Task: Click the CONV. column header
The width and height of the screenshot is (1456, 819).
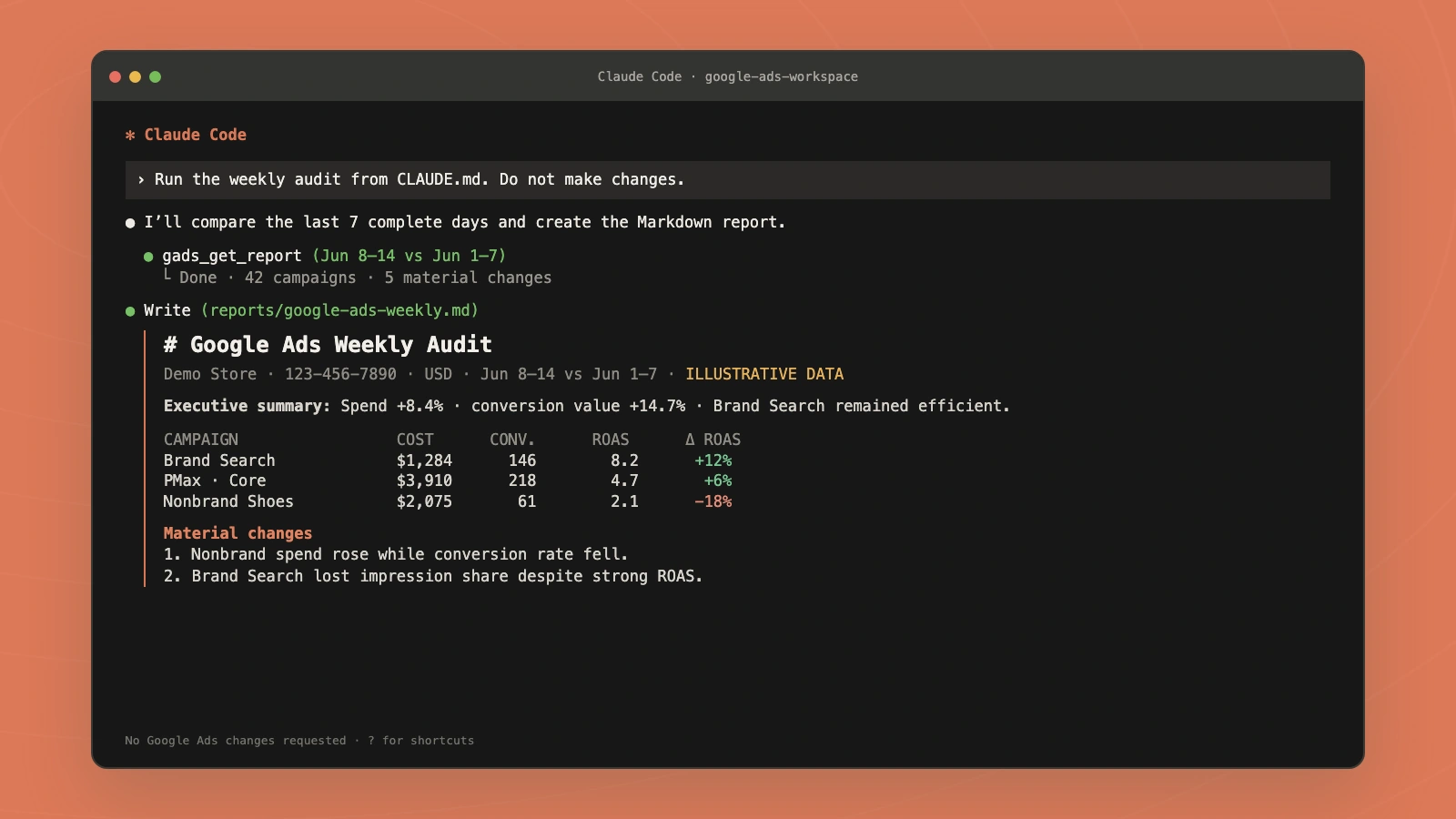Action: coord(512,440)
